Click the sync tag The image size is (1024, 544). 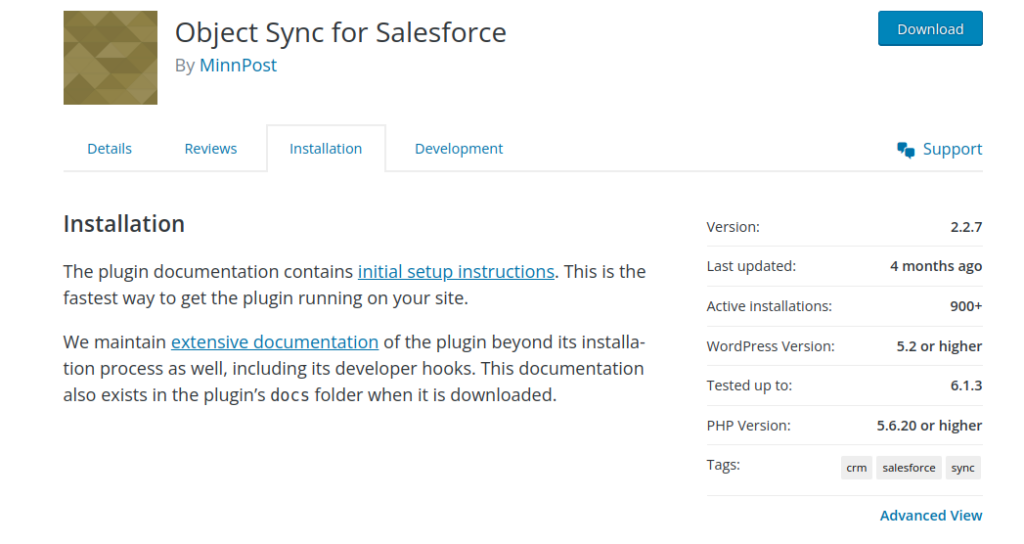pos(963,468)
